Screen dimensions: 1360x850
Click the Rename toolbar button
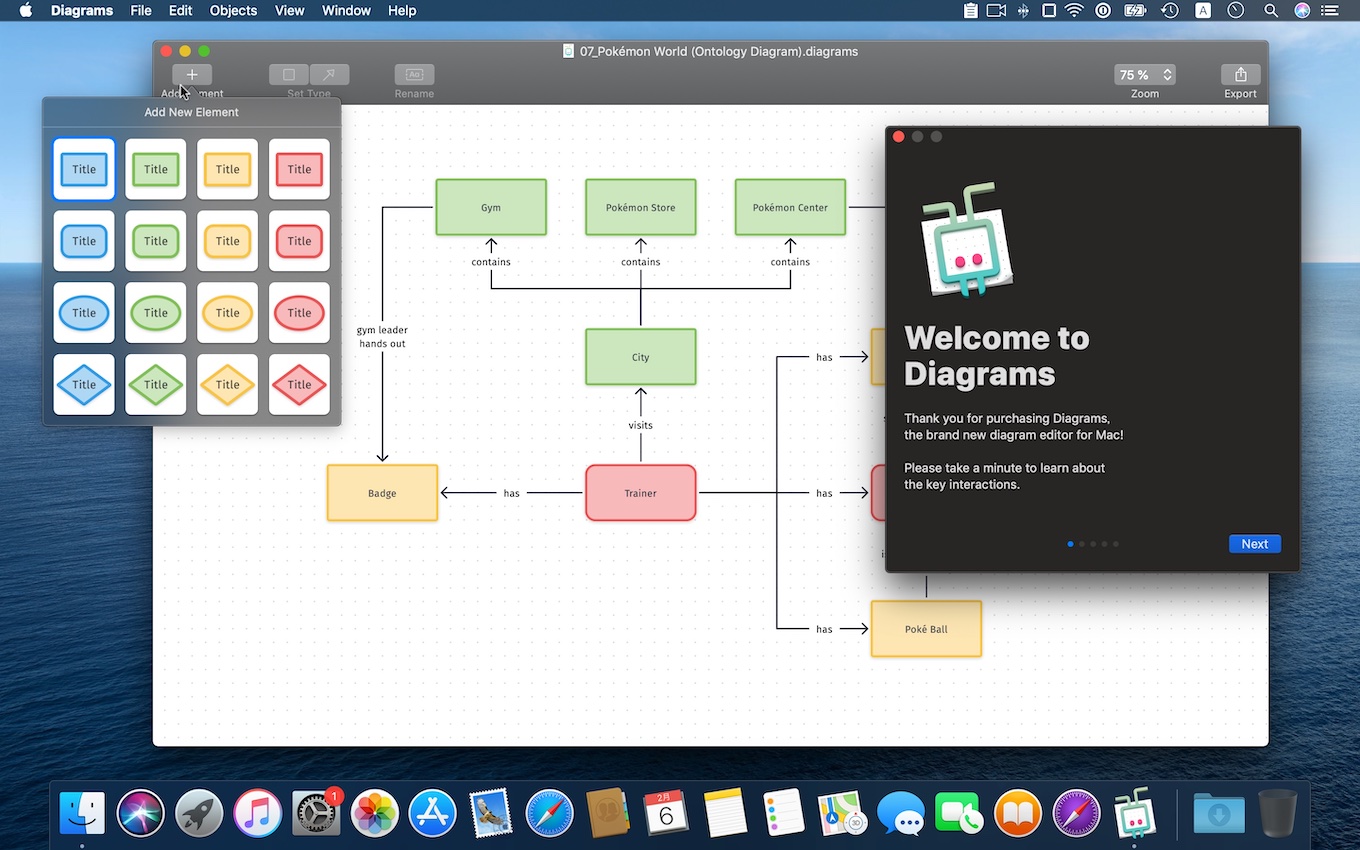414,75
